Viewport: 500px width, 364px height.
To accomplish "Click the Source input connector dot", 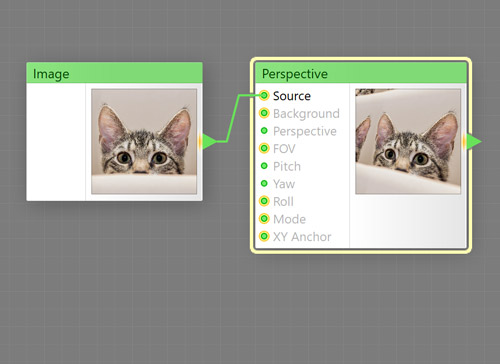I will point(264,96).
